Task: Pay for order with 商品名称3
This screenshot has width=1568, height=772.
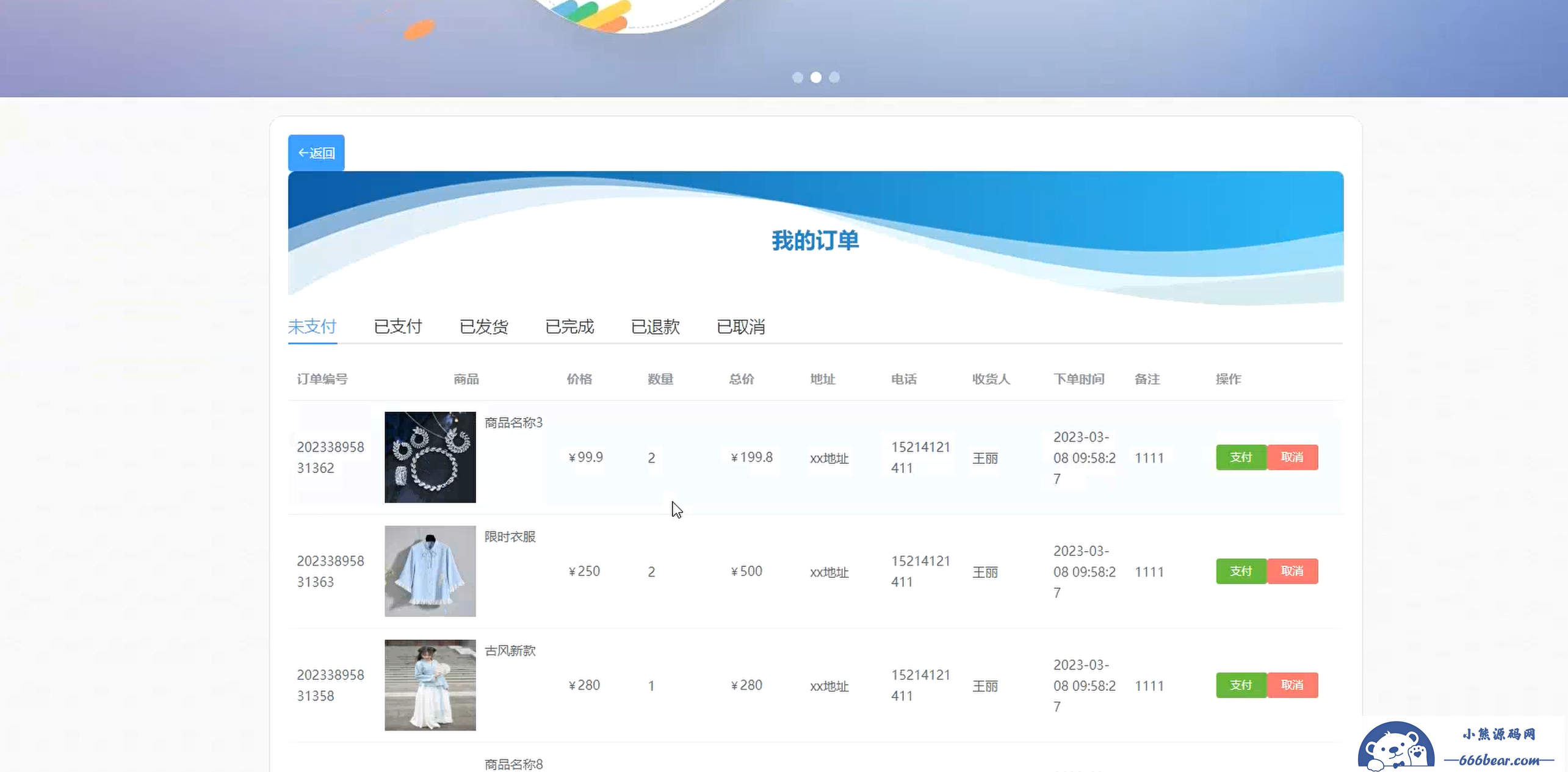Action: (1241, 457)
